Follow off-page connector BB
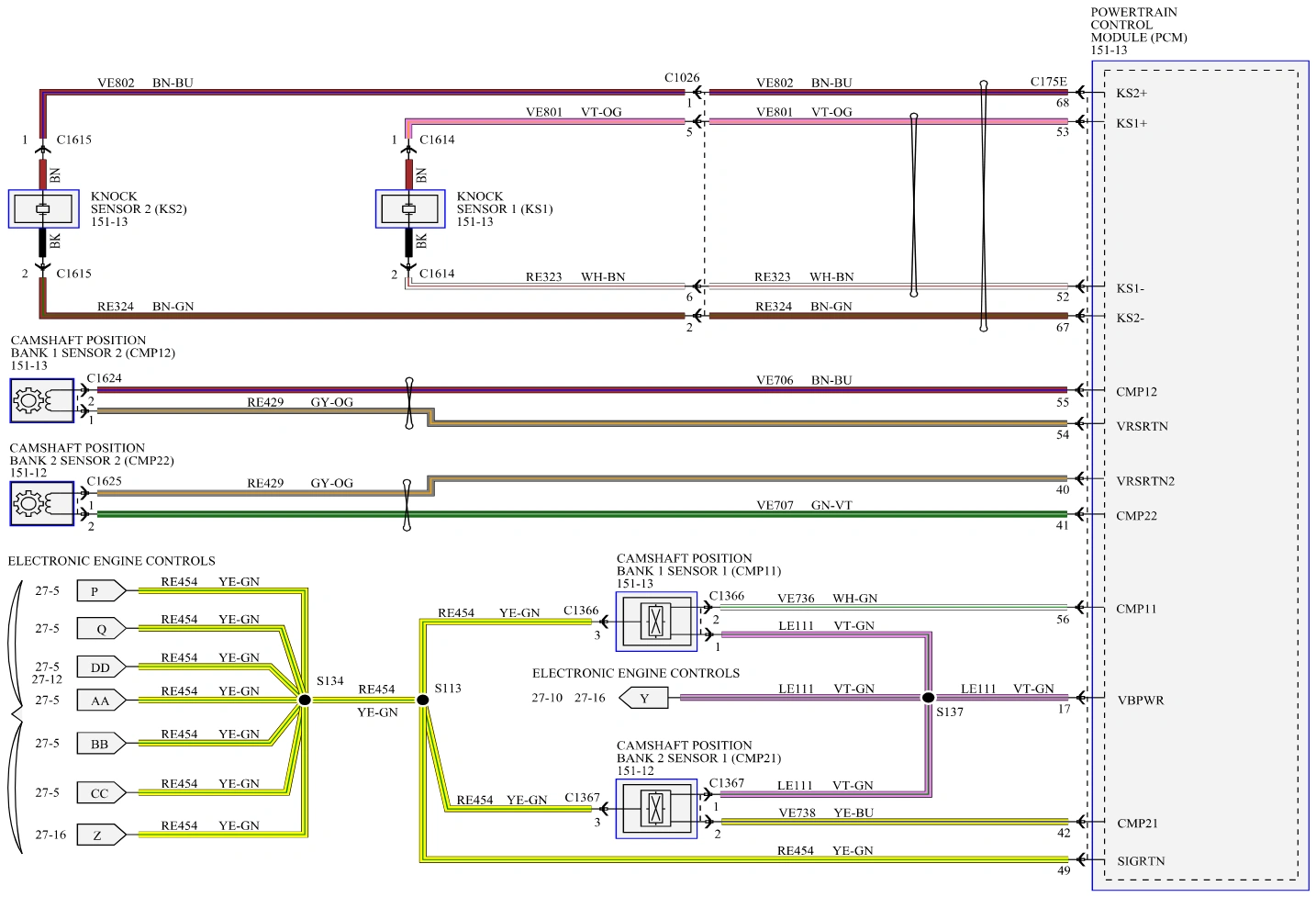Viewport: 1316px width, 897px height. 101,744
